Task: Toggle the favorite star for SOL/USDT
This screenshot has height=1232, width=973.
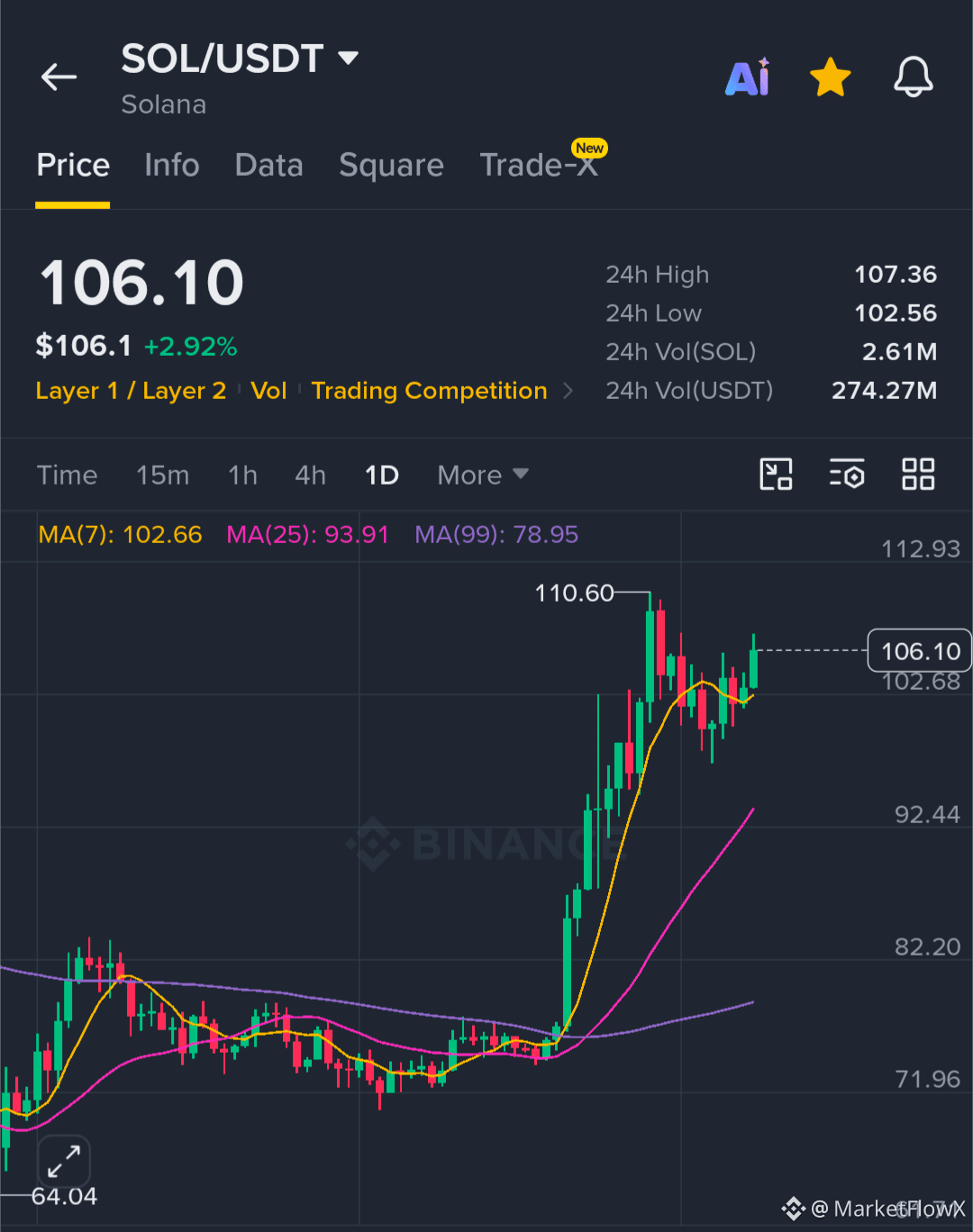Action: click(830, 77)
